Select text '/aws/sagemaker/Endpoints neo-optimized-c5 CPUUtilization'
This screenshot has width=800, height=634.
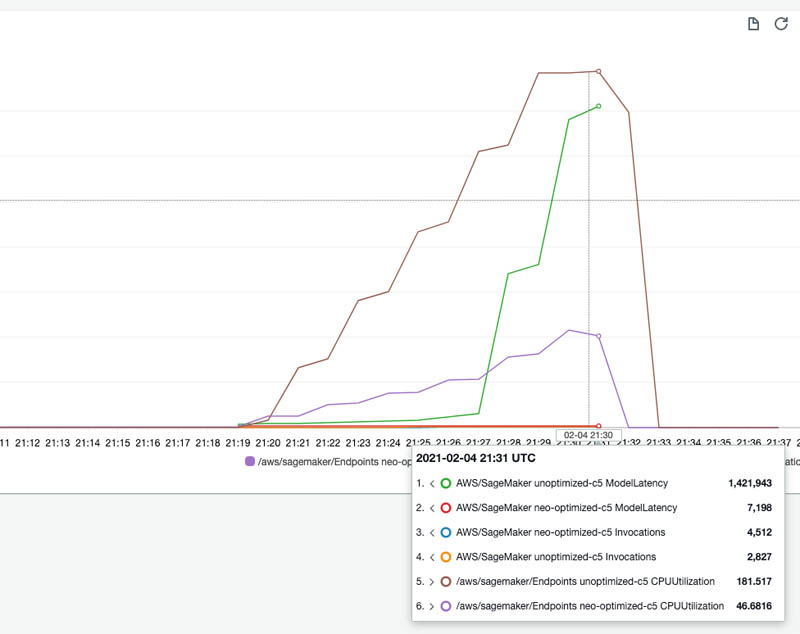click(x=590, y=606)
